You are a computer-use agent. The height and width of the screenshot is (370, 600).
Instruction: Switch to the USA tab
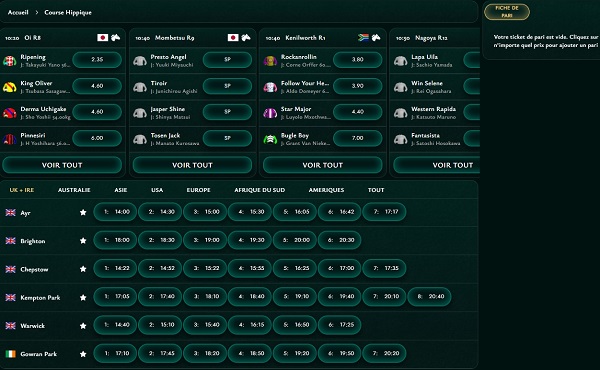coord(157,190)
